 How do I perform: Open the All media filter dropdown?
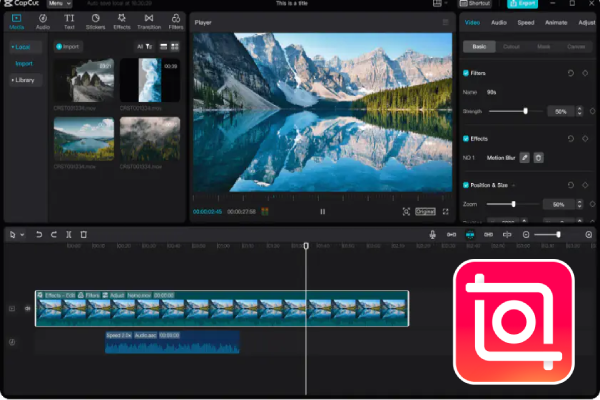[144, 47]
